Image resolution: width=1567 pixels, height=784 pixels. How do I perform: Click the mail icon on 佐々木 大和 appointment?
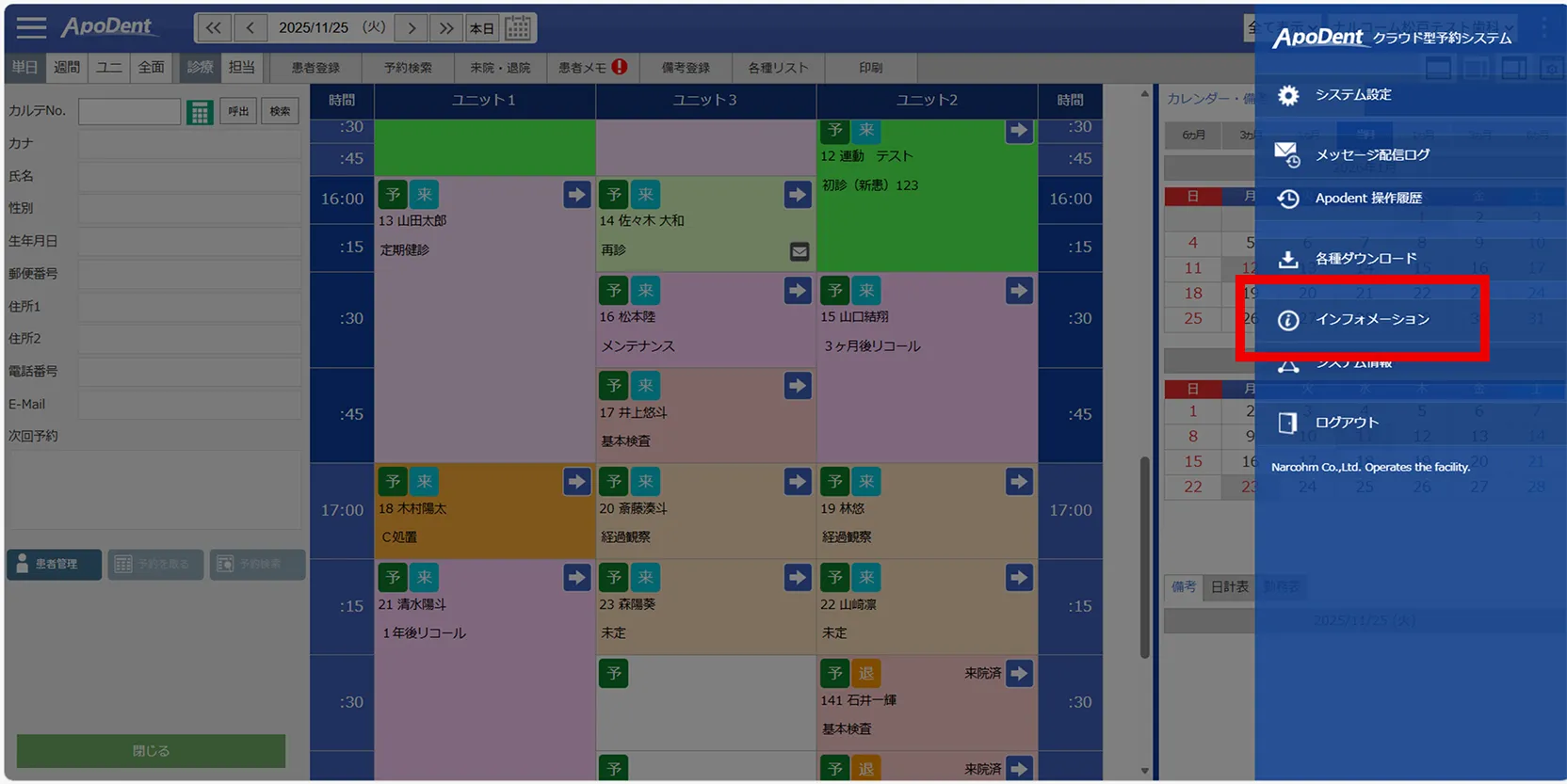(799, 251)
